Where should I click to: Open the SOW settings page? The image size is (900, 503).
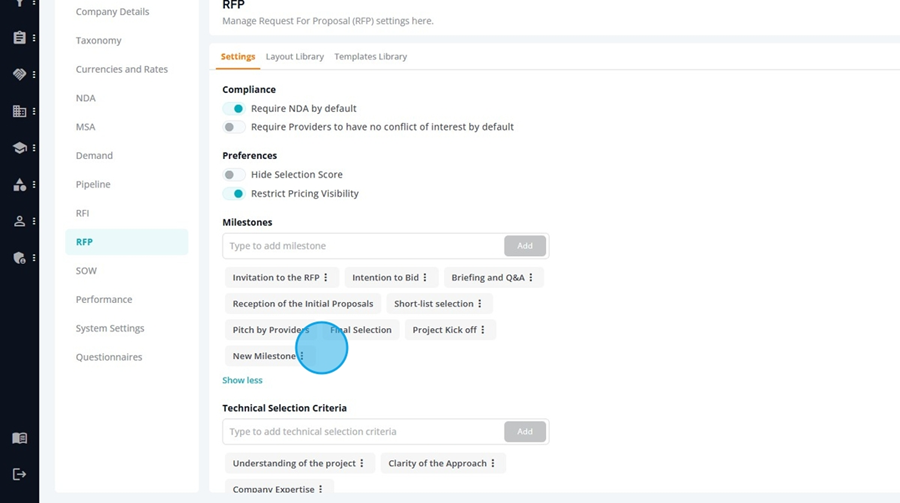coord(86,270)
